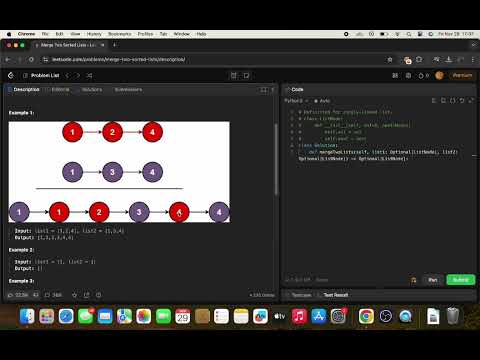Toggle the Auto editor setting
Image resolution: width=480 pixels, height=360 pixels.
click(x=322, y=101)
